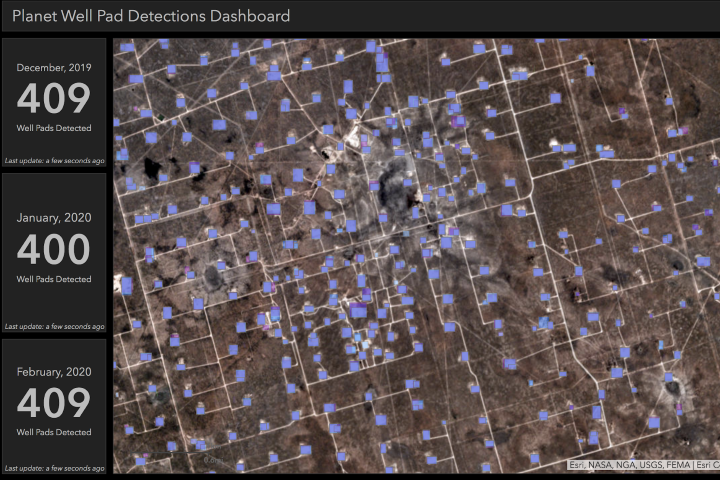
Task: Click Last update text in December, 2019 card
Action: (x=54, y=161)
